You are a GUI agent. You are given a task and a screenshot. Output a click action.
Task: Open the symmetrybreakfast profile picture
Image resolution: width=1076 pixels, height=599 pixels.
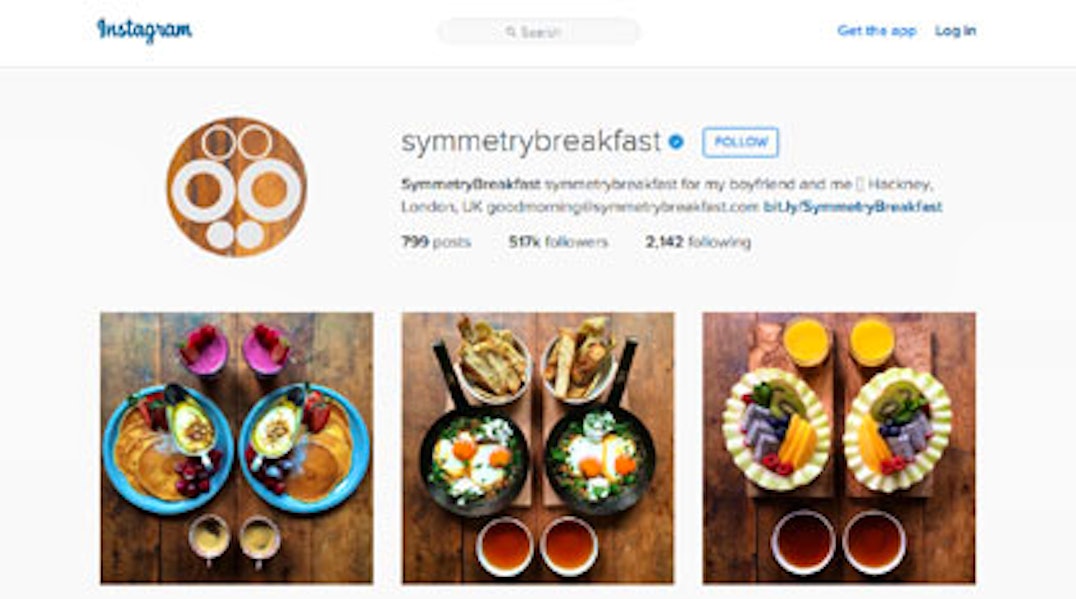(x=237, y=187)
